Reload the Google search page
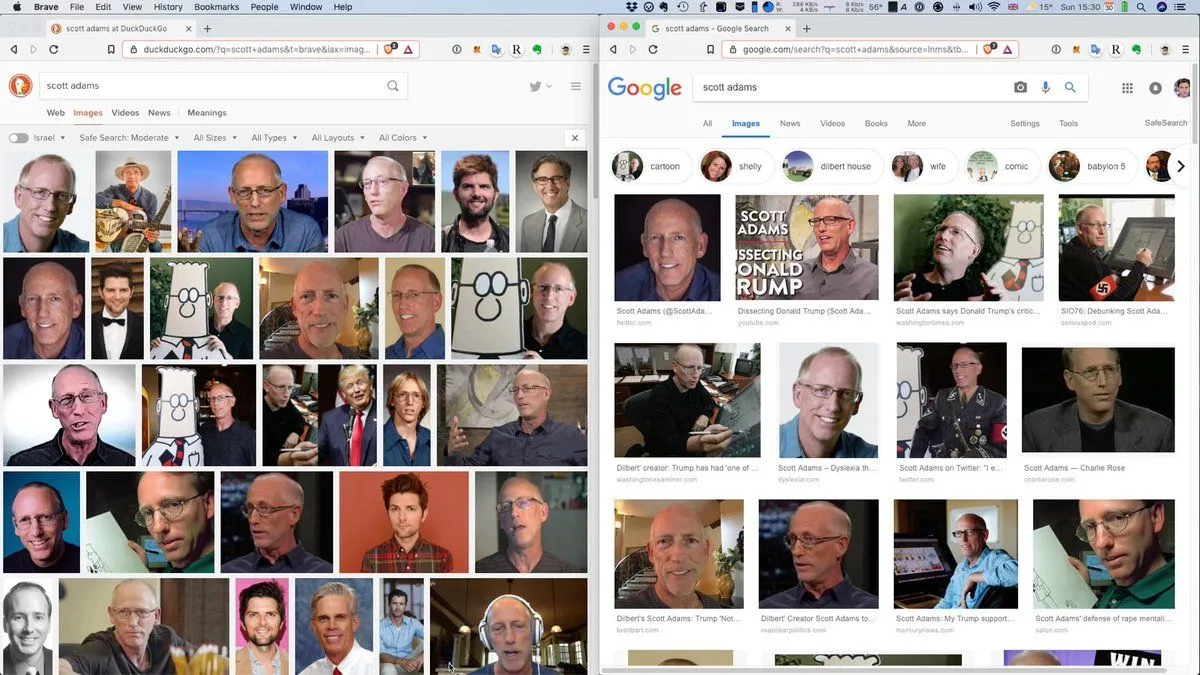 click(654, 49)
